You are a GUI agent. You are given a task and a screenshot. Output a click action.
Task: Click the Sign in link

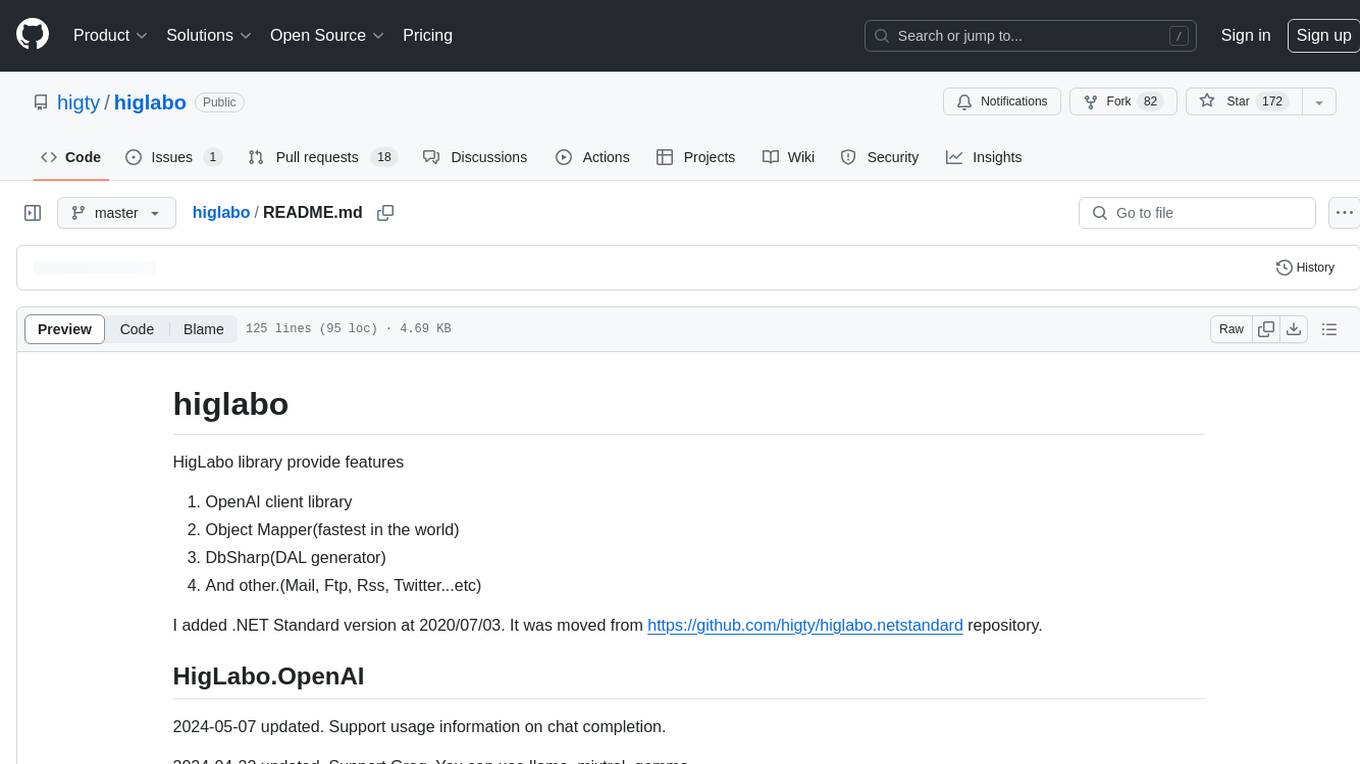click(1245, 35)
